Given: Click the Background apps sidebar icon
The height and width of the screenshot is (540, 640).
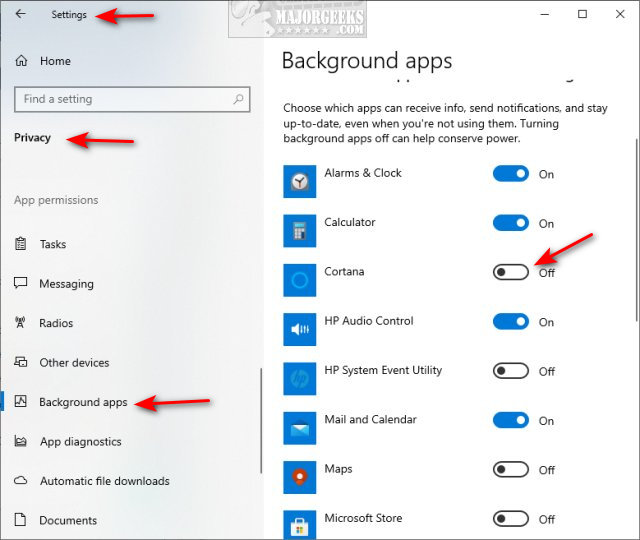Looking at the screenshot, I should pos(20,401).
